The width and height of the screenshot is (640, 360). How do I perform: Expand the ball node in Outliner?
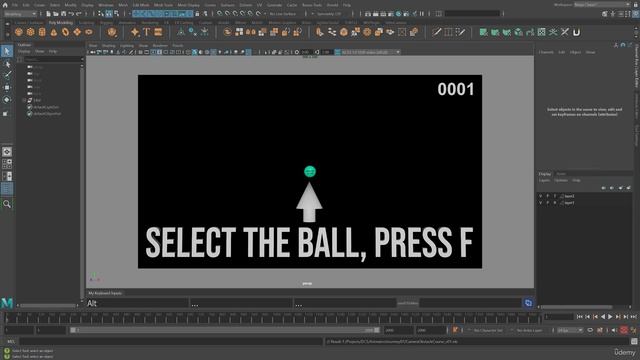[x=24, y=100]
